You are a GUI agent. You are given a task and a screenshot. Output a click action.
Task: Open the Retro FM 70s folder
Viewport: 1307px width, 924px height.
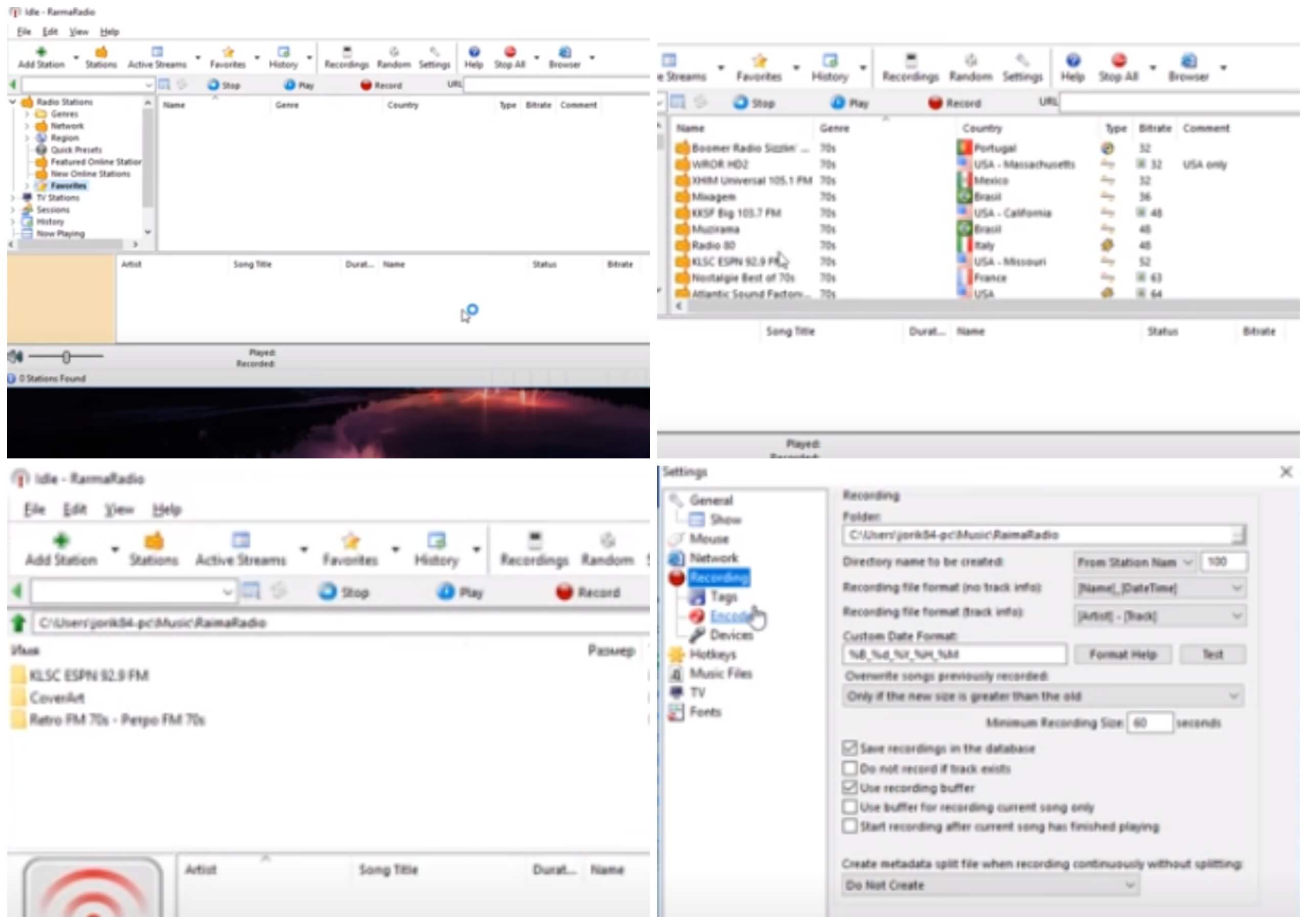[x=117, y=720]
